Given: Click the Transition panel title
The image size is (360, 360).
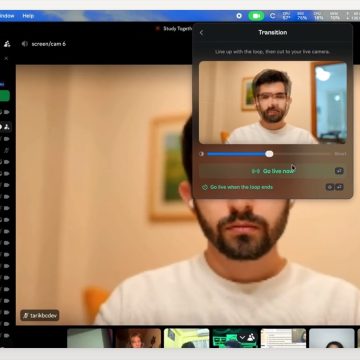Looking at the screenshot, I should coord(273,32).
